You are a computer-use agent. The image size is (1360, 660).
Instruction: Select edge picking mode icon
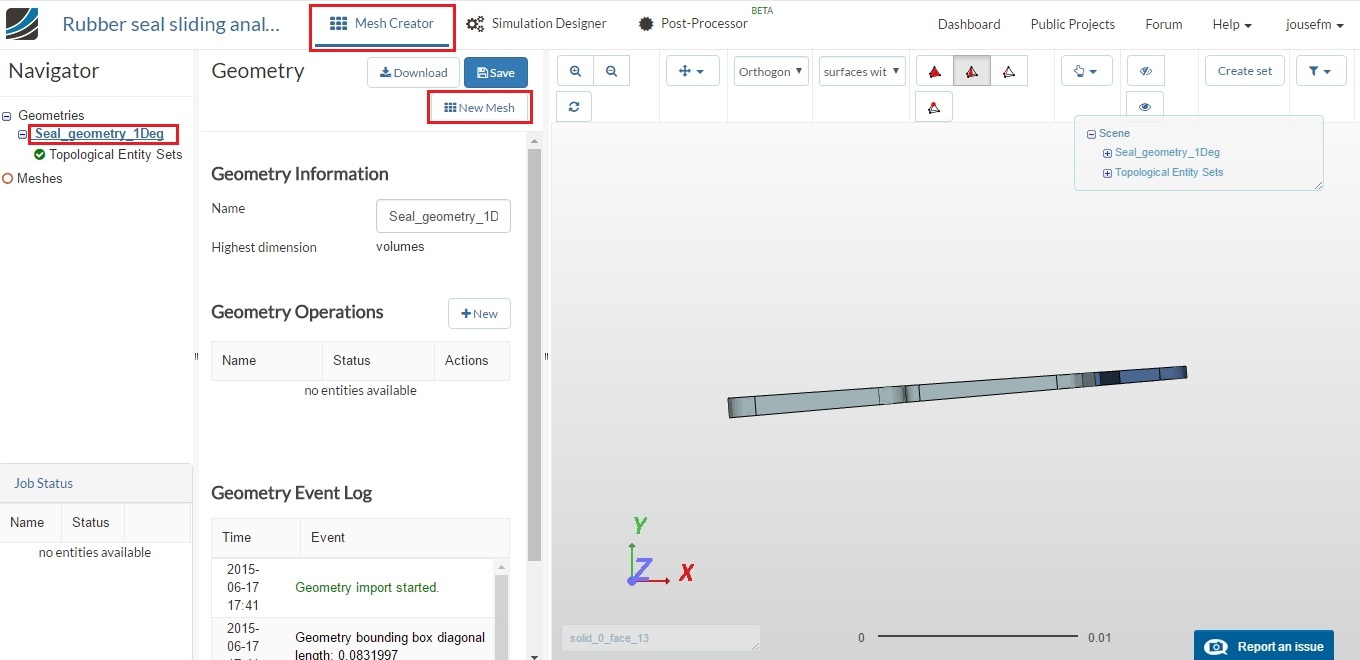coord(1008,71)
